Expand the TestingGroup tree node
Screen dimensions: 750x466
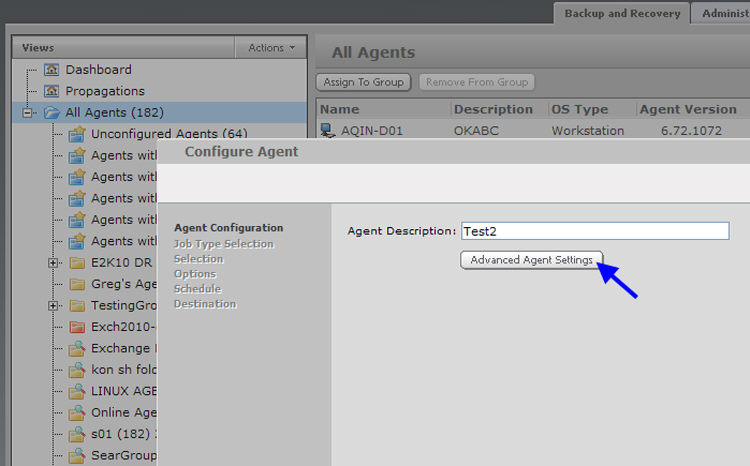53,306
